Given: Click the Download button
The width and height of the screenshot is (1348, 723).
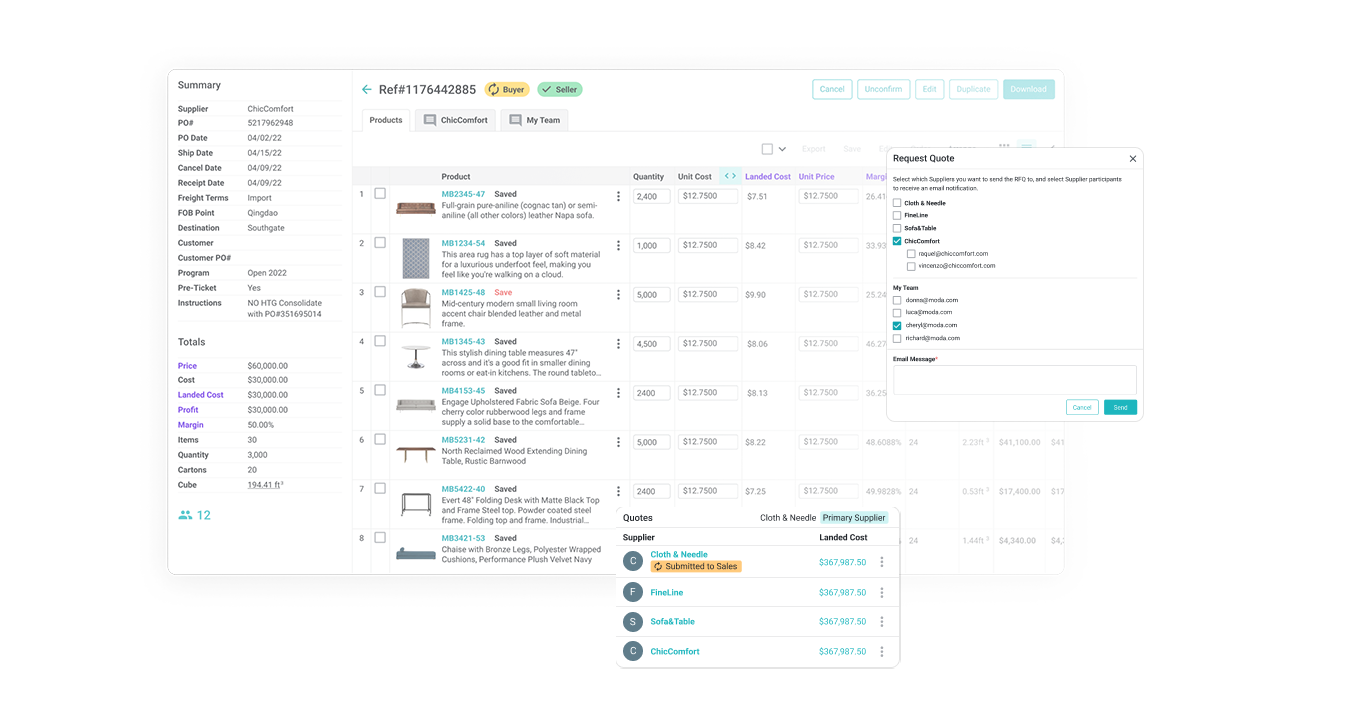Looking at the screenshot, I should (1027, 89).
